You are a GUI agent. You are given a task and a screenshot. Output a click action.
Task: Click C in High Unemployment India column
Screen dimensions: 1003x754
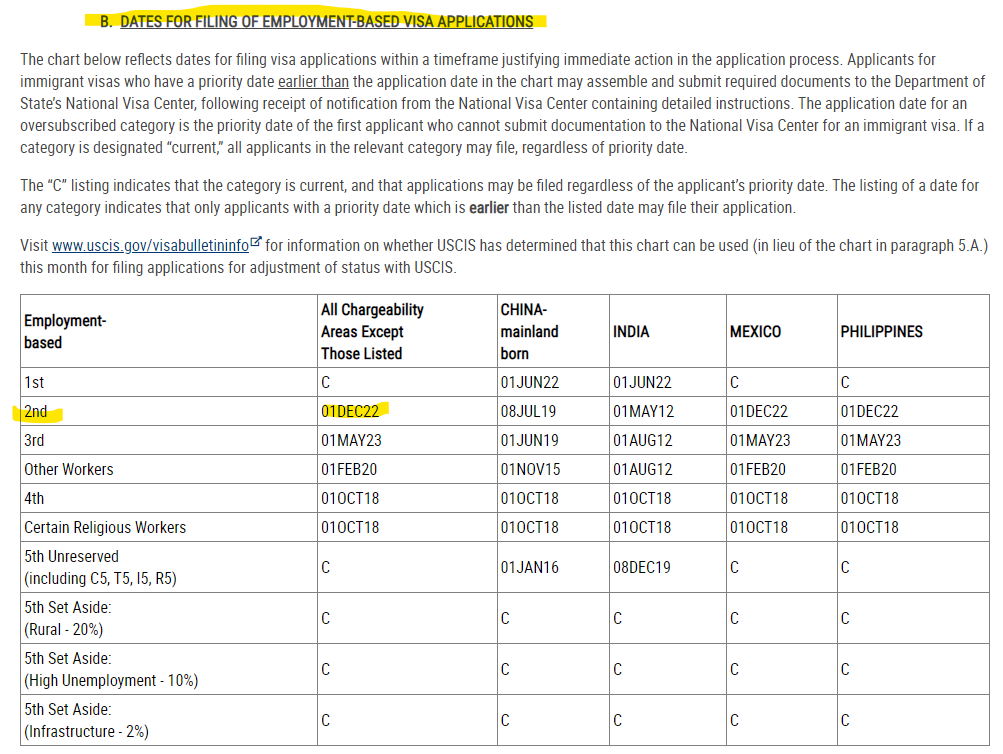(617, 670)
